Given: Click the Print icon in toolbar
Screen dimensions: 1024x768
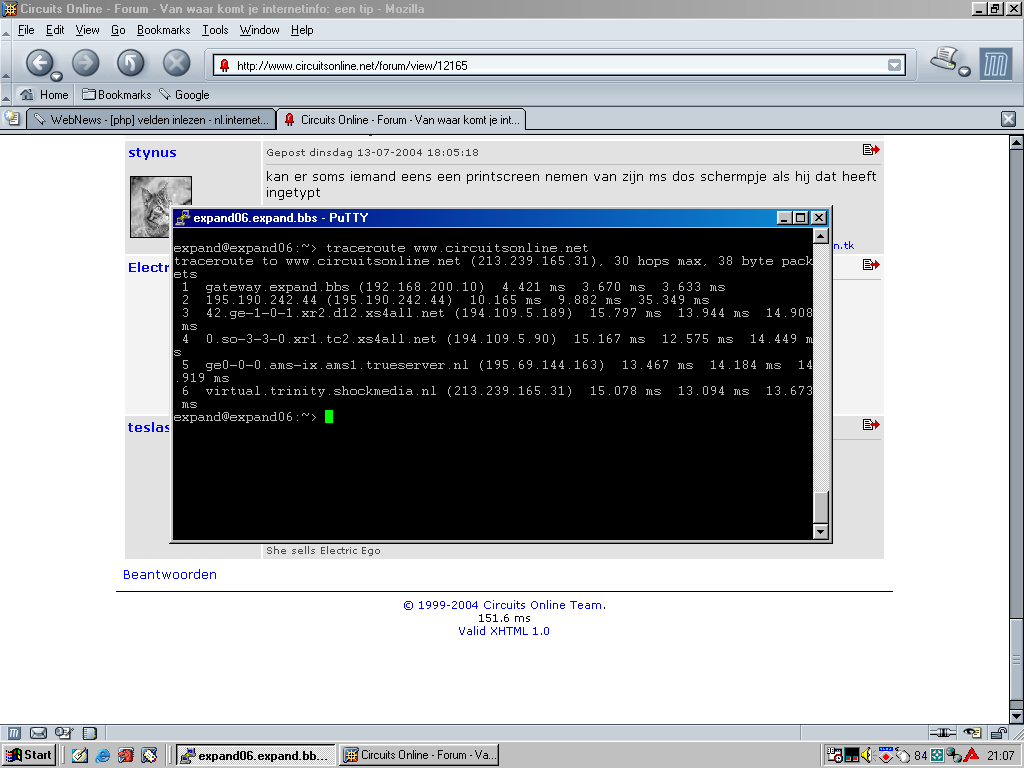Looking at the screenshot, I should click(x=943, y=59).
